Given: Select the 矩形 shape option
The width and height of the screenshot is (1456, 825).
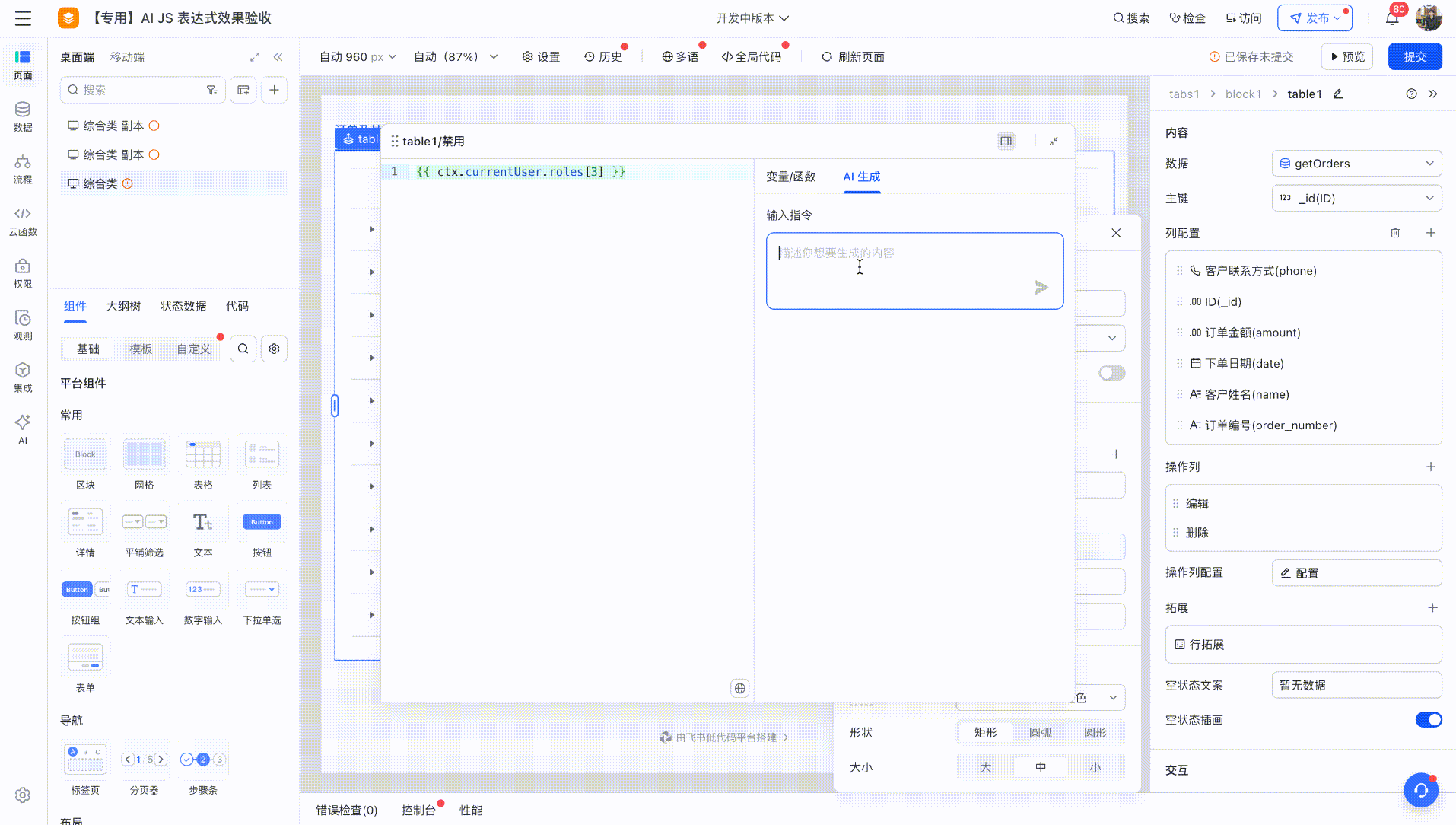Looking at the screenshot, I should click(986, 732).
